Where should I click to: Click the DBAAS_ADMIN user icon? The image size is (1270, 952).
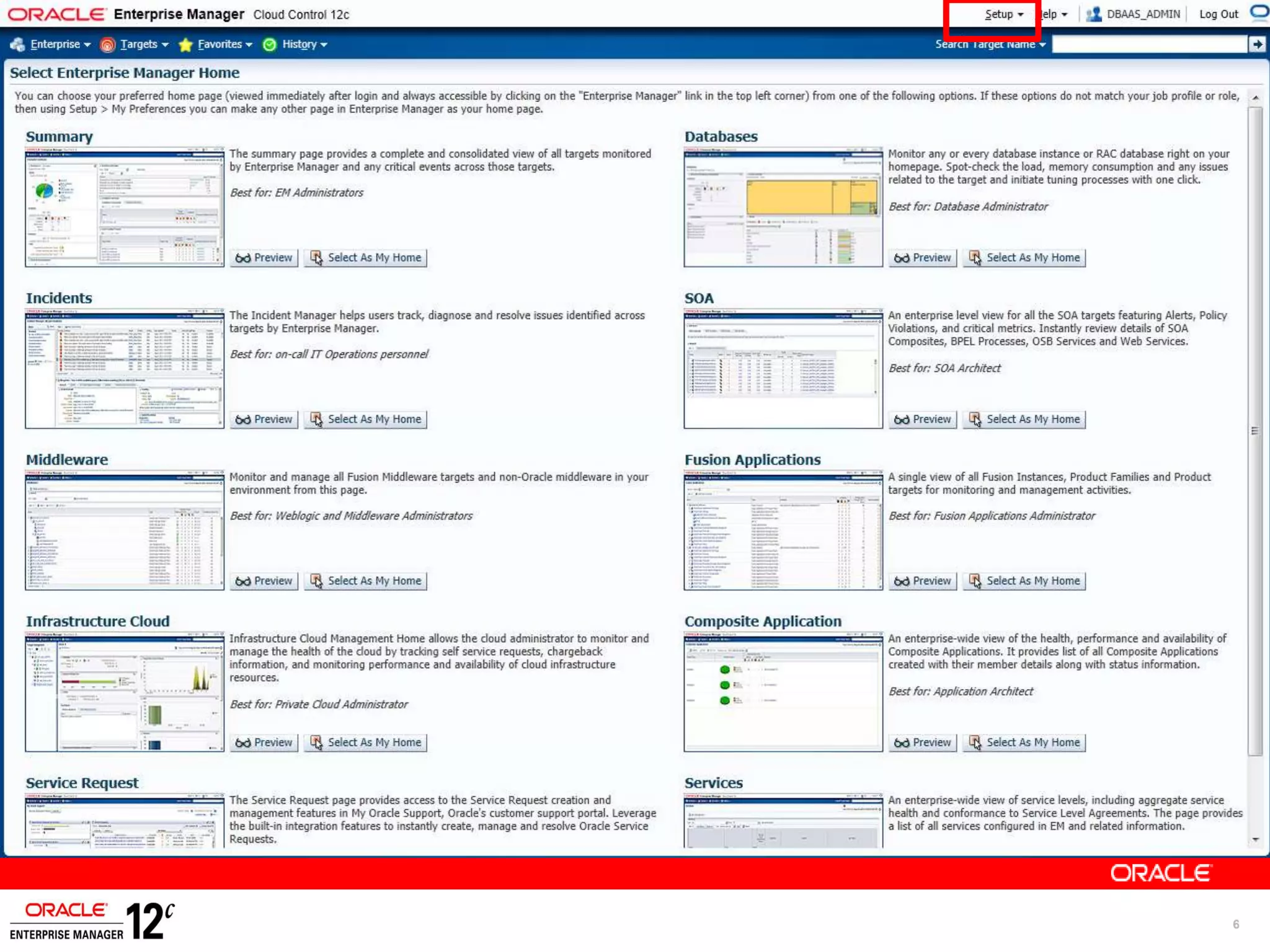(1094, 14)
